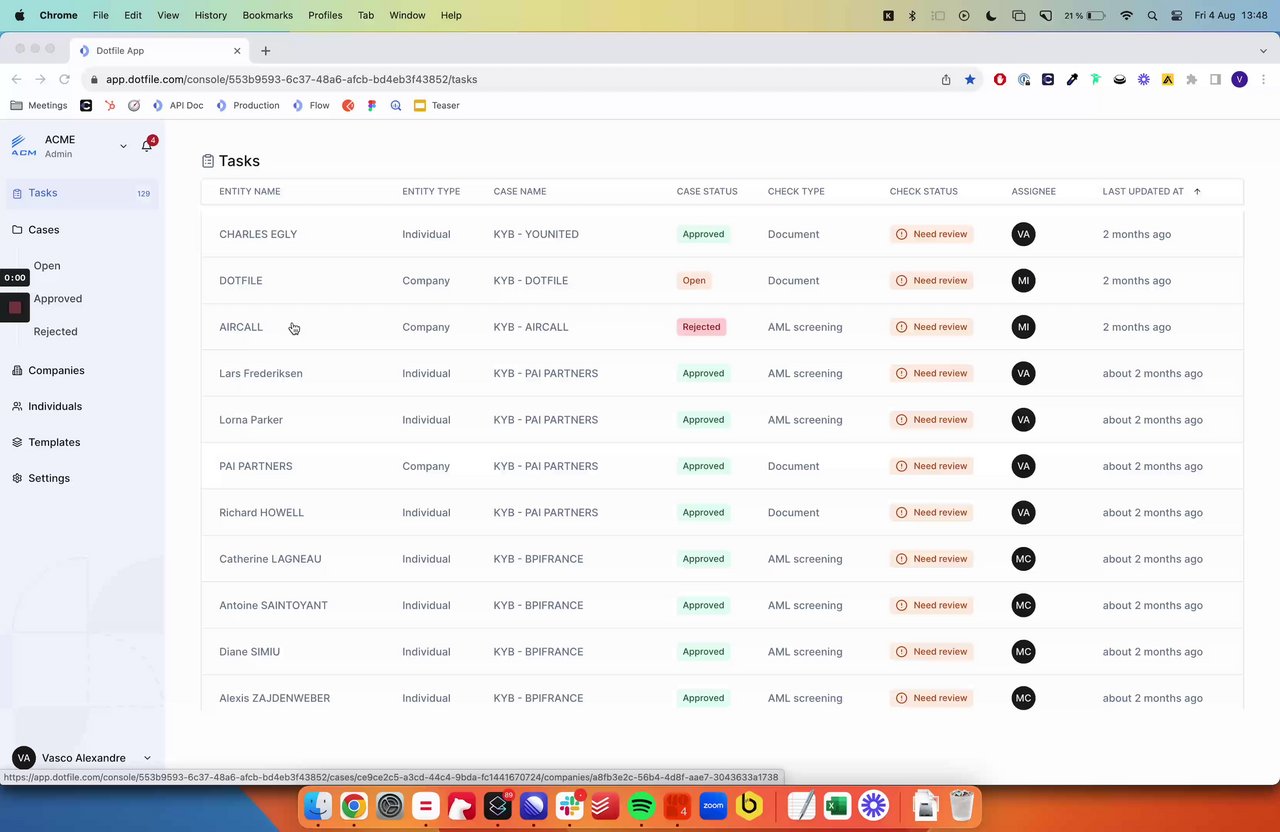
Task: Open the Lars Frederiksen task row
Action: pyautogui.click(x=722, y=373)
